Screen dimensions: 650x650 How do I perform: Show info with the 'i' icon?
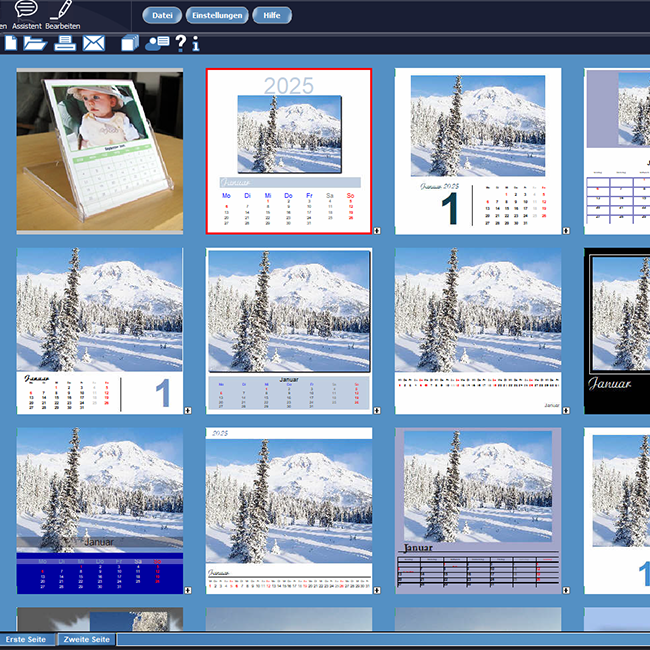tap(196, 42)
